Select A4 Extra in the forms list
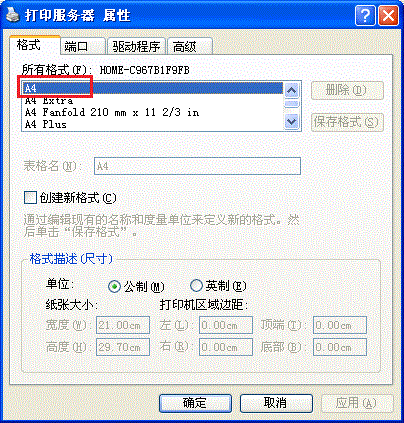Screen dimensions: 404x423 tap(153, 100)
